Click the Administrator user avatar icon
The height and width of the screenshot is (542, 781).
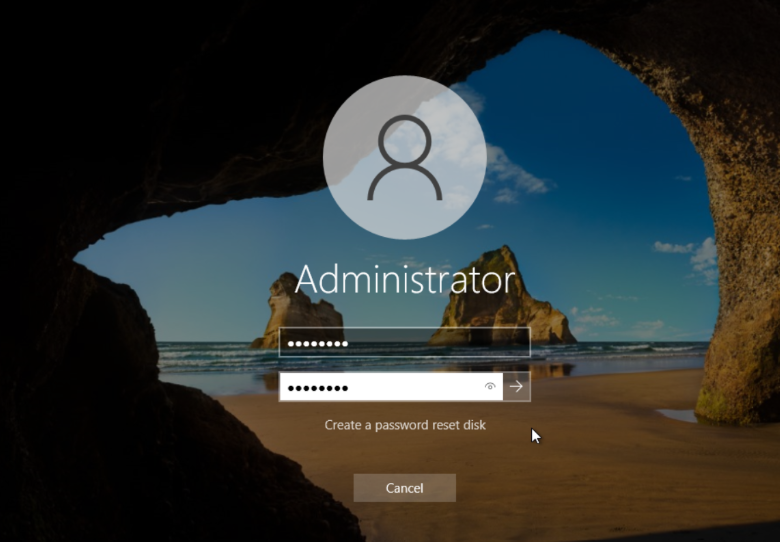(x=404, y=158)
